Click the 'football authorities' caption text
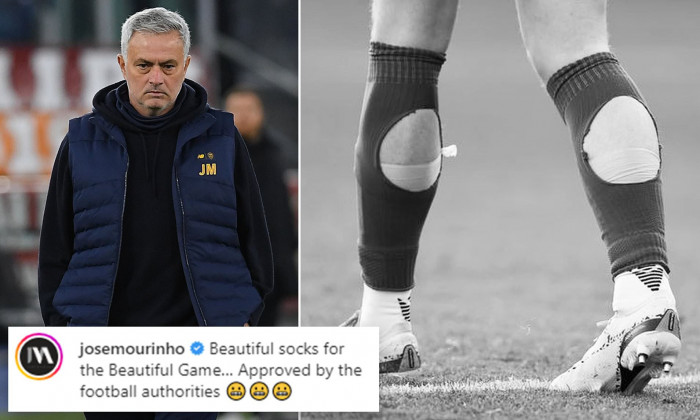The width and height of the screenshot is (700, 420). 150,391
